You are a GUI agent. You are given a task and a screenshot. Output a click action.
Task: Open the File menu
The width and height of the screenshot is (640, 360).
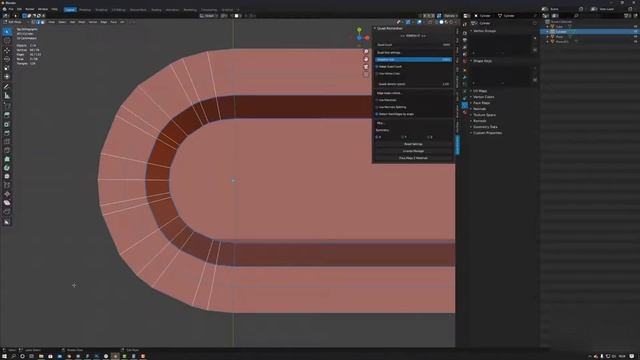[11, 9]
